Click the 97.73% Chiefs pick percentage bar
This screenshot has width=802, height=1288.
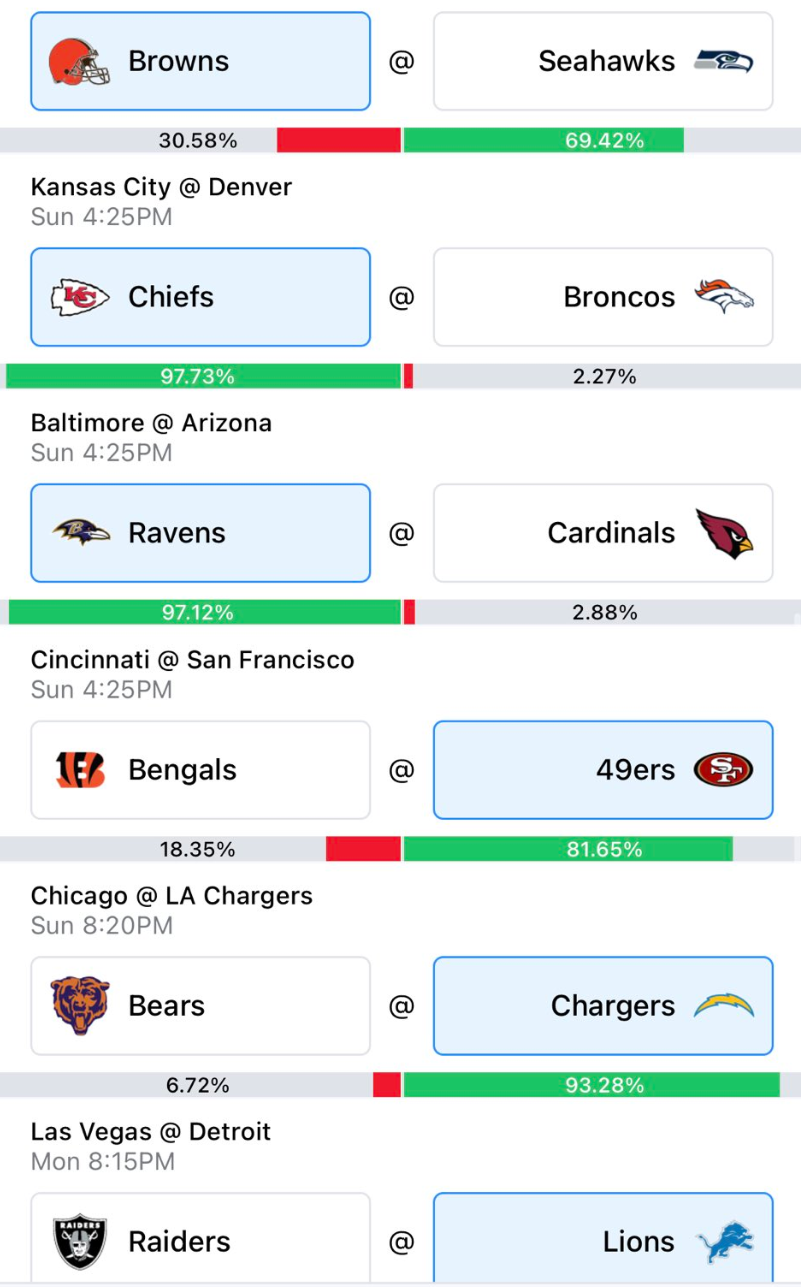pos(203,377)
